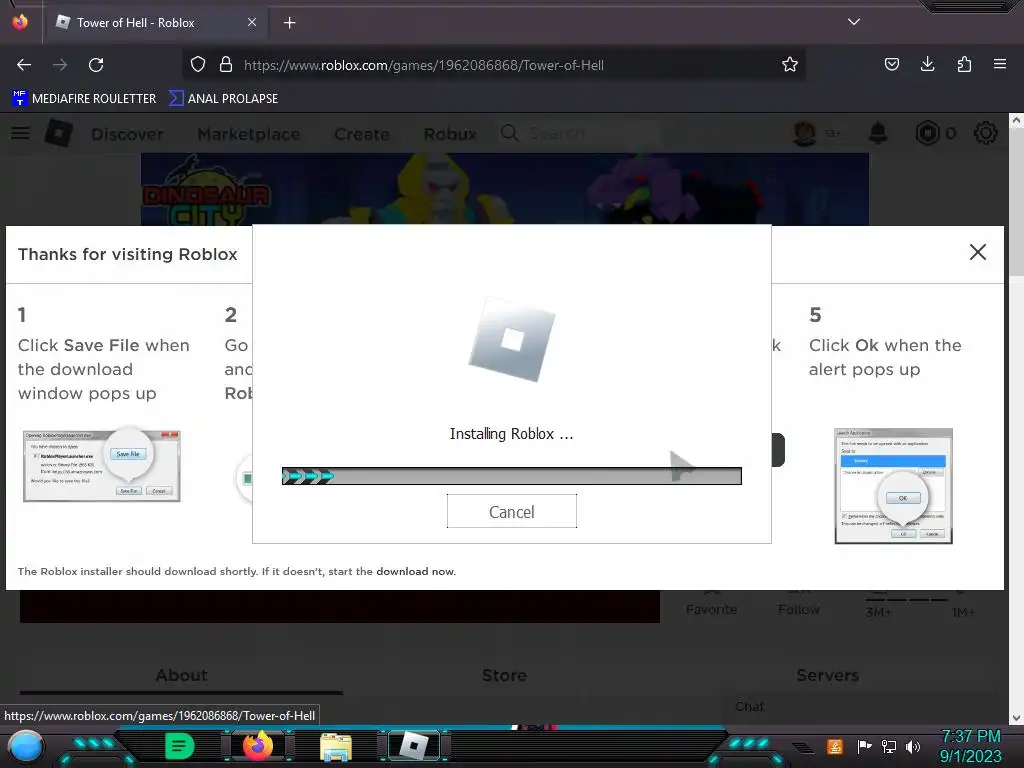Viewport: 1024px width, 768px height.
Task: Click the Roblox logo home icon
Action: pyautogui.click(x=58, y=133)
